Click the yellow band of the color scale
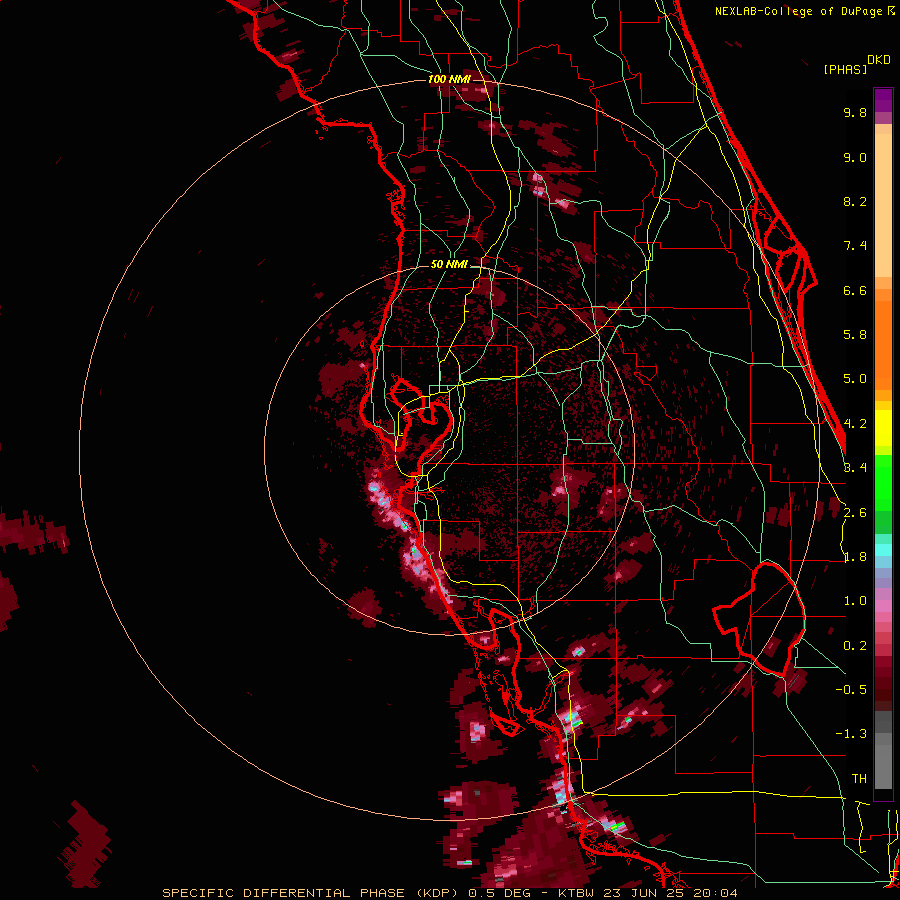 (x=883, y=428)
